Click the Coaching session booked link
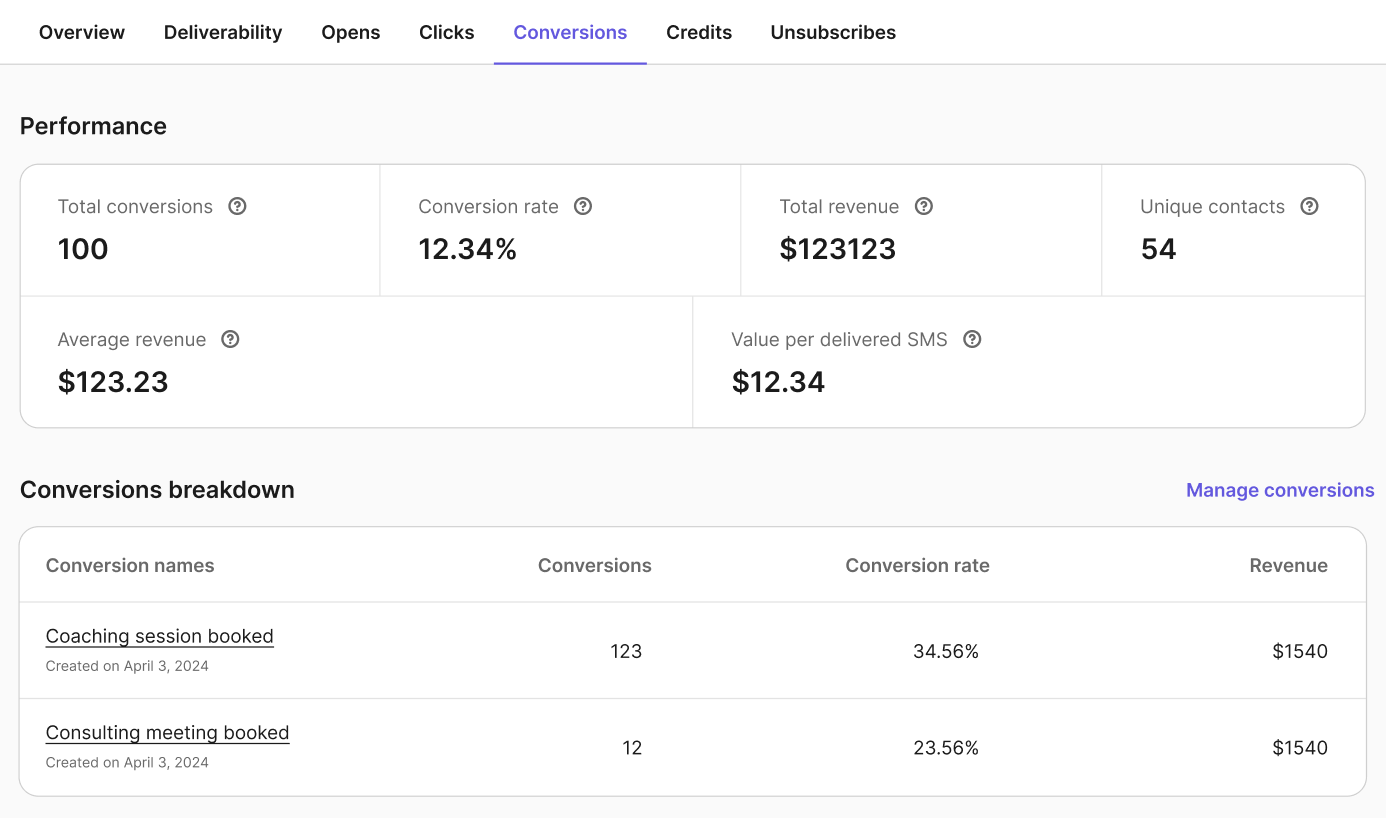 point(159,636)
